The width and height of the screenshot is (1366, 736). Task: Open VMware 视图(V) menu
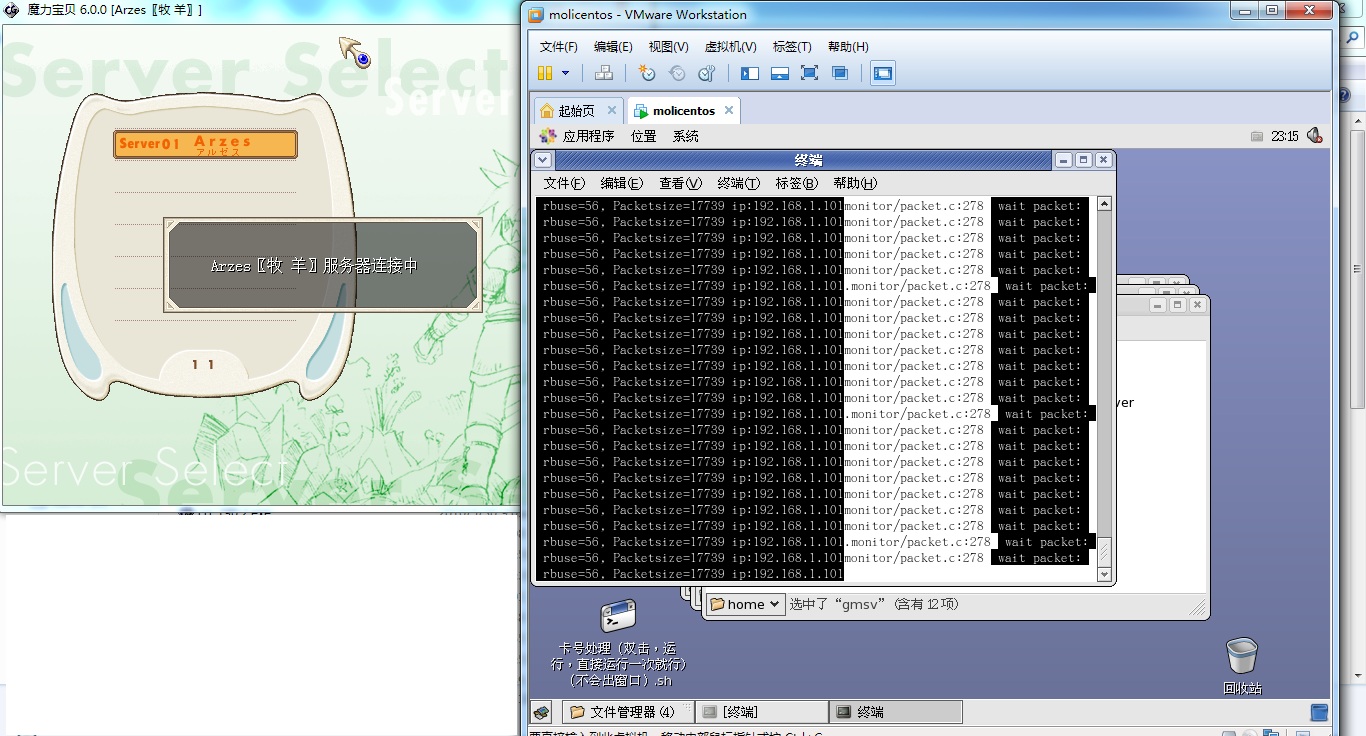[x=668, y=47]
